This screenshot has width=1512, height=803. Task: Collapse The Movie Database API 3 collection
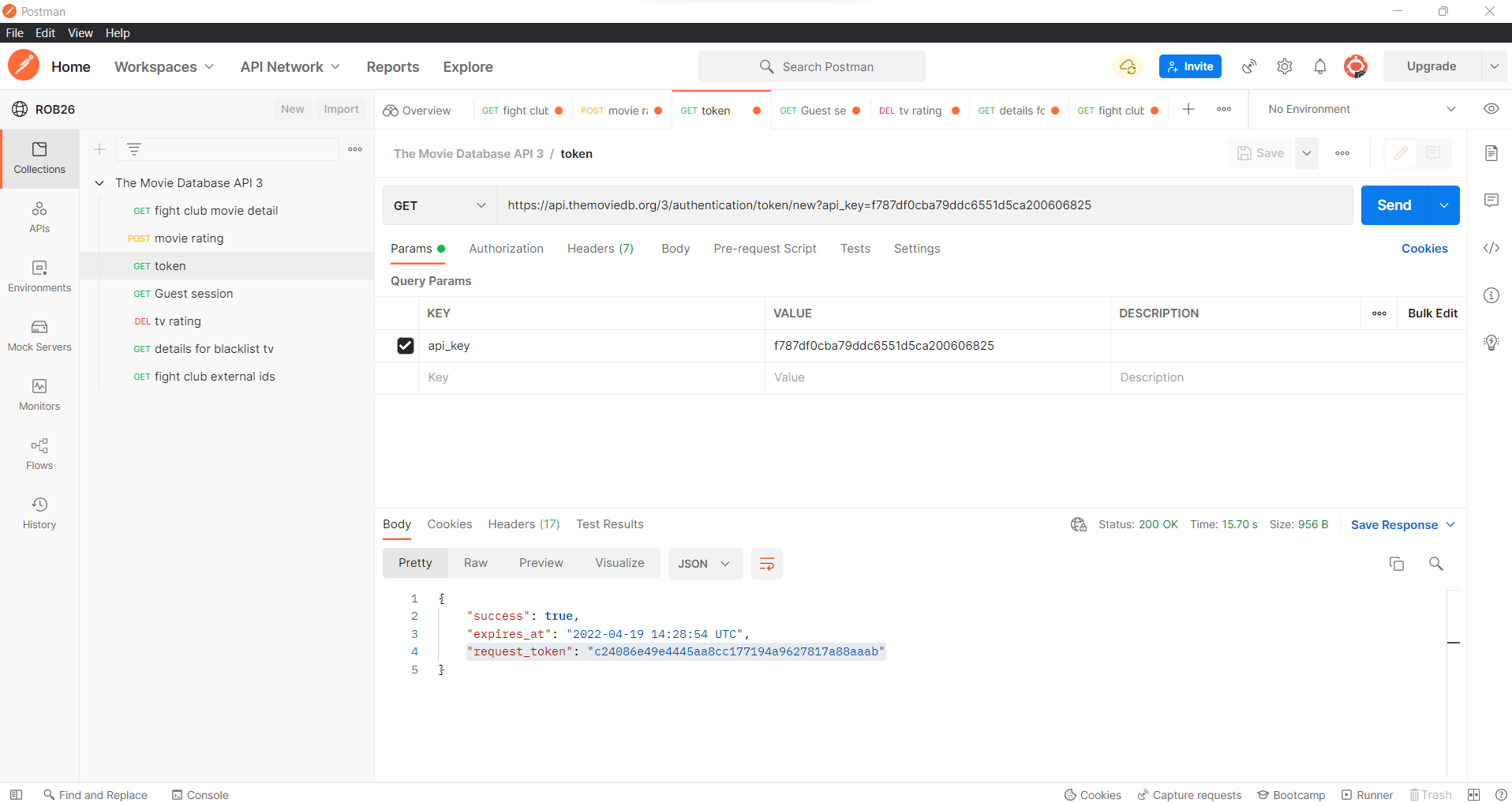pos(99,182)
